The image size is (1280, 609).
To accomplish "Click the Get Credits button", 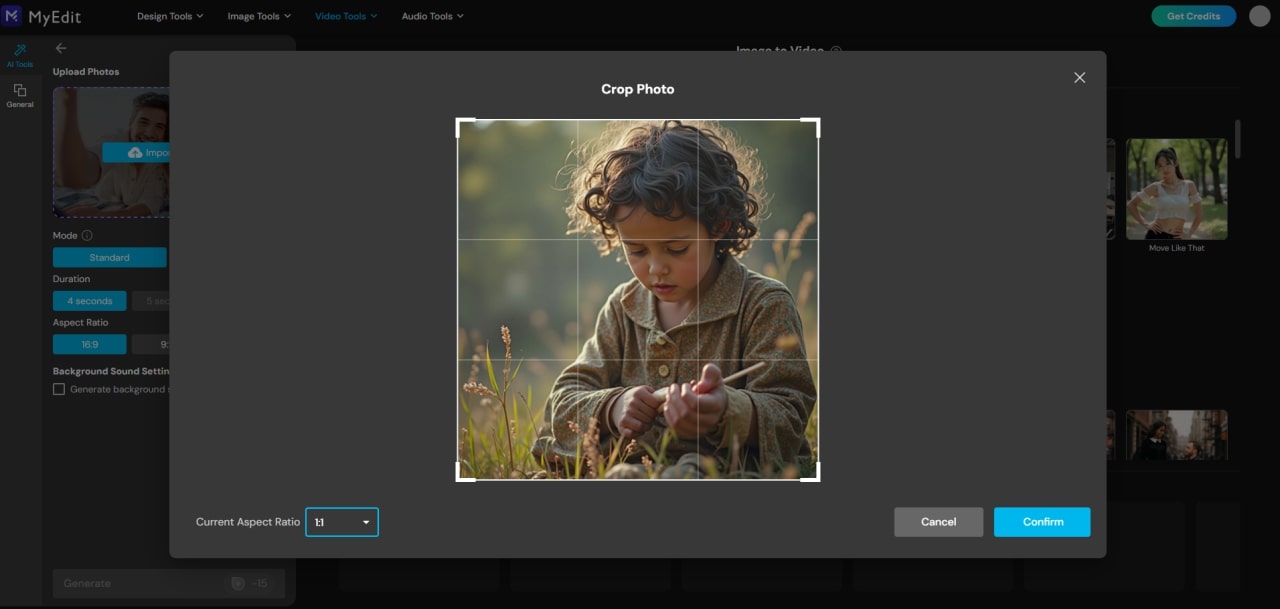I will pos(1193,16).
